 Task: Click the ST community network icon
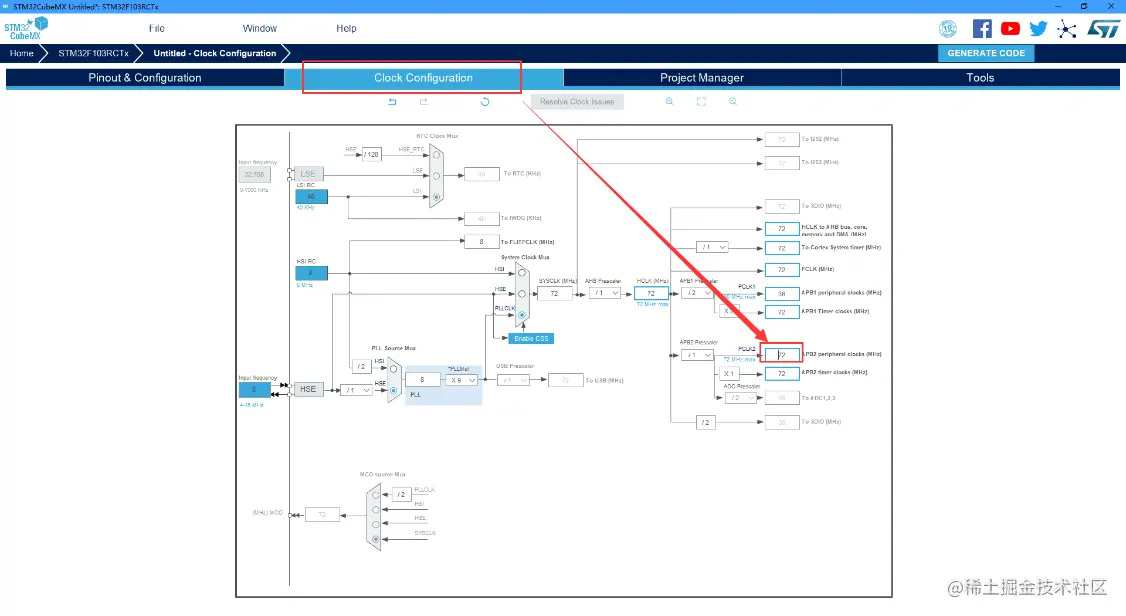[1067, 29]
